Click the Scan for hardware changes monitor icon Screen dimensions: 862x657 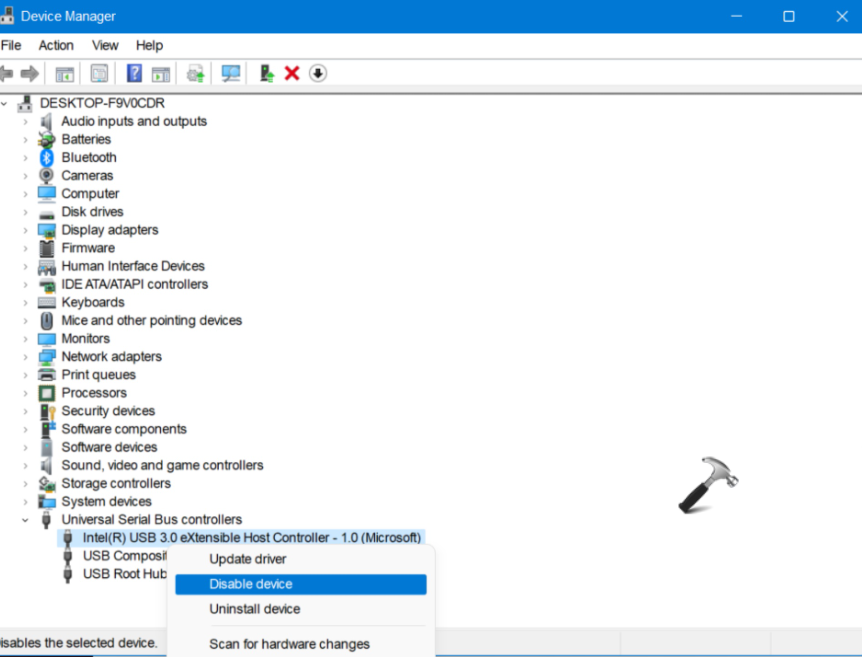(231, 74)
